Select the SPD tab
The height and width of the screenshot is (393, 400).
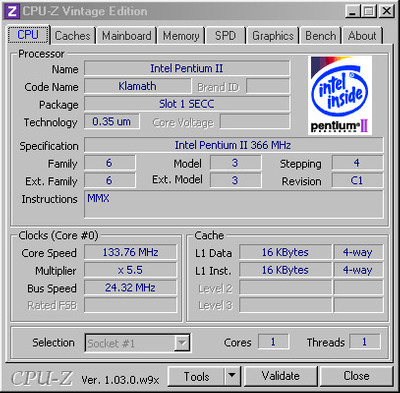coord(225,36)
